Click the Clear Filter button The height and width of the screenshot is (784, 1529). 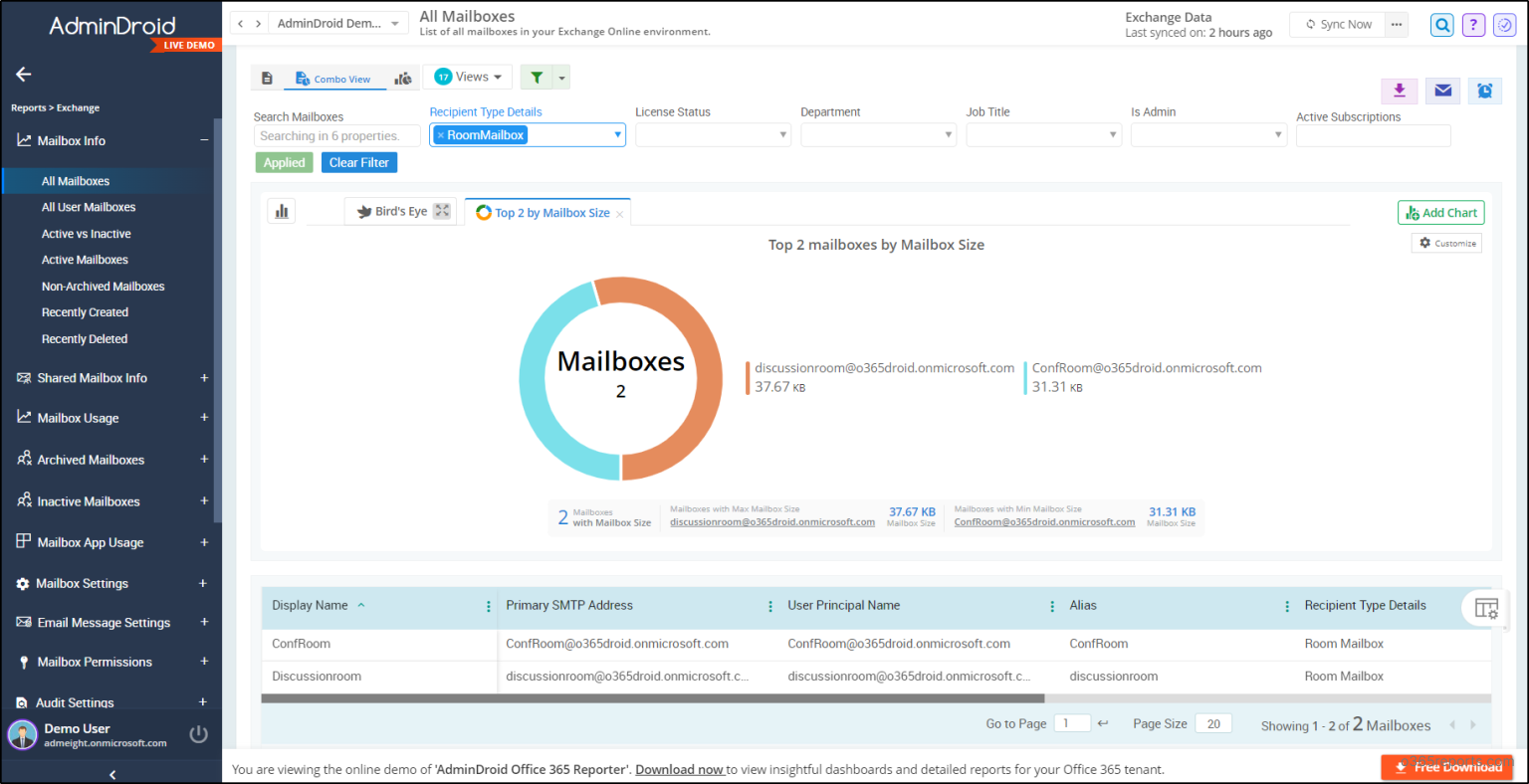pyautogui.click(x=358, y=162)
